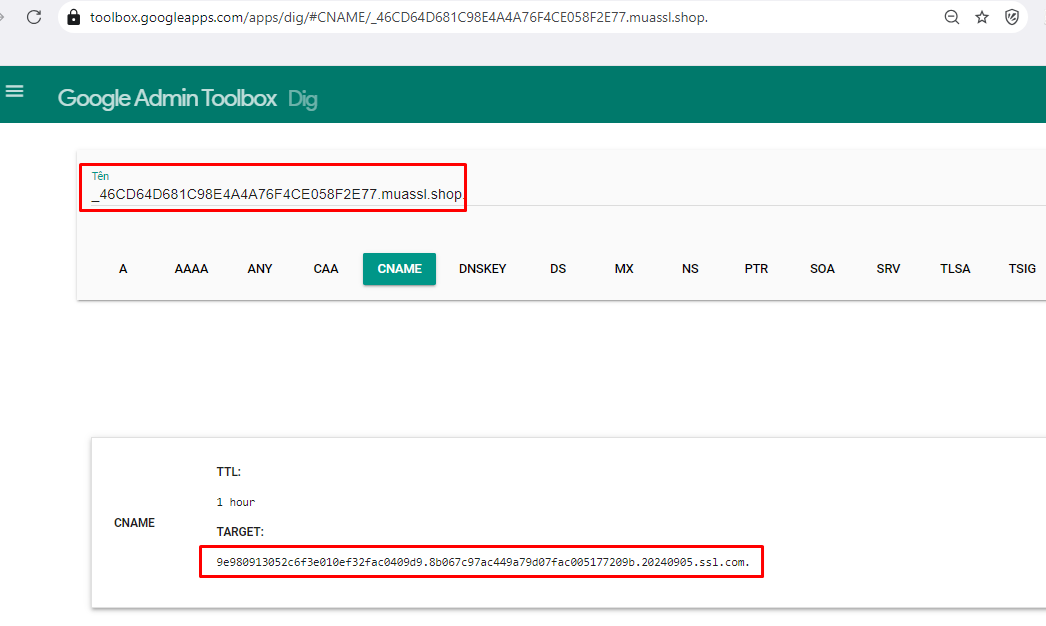Bookmark this page with the star icon
This screenshot has height=626, width=1046.
click(982, 17)
